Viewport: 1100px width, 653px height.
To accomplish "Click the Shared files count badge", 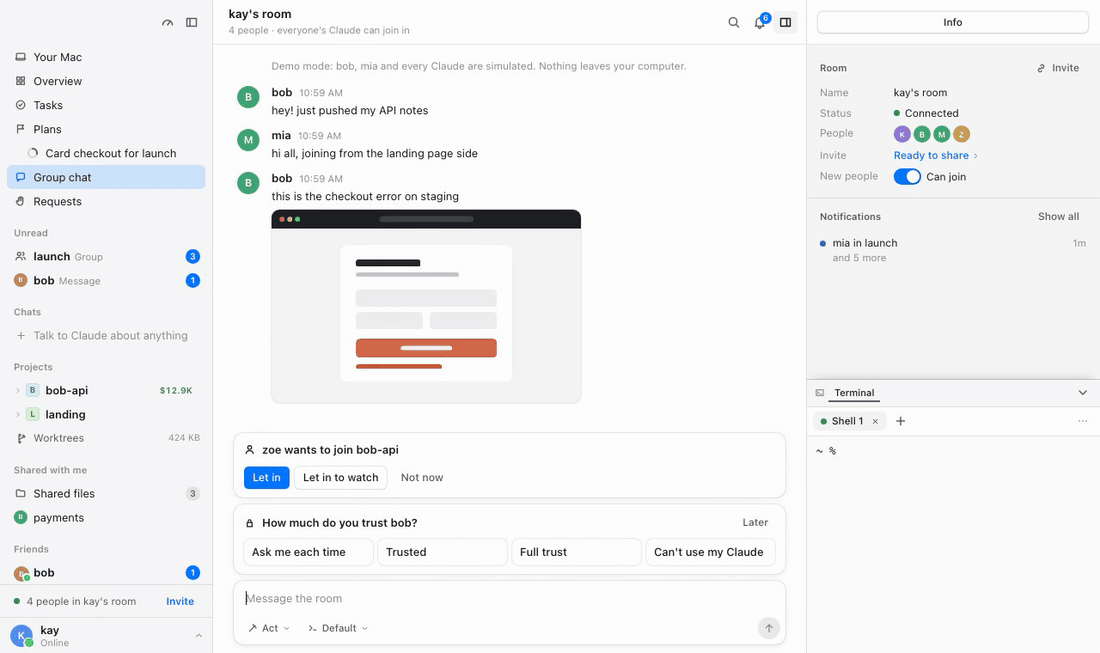I will tap(192, 494).
